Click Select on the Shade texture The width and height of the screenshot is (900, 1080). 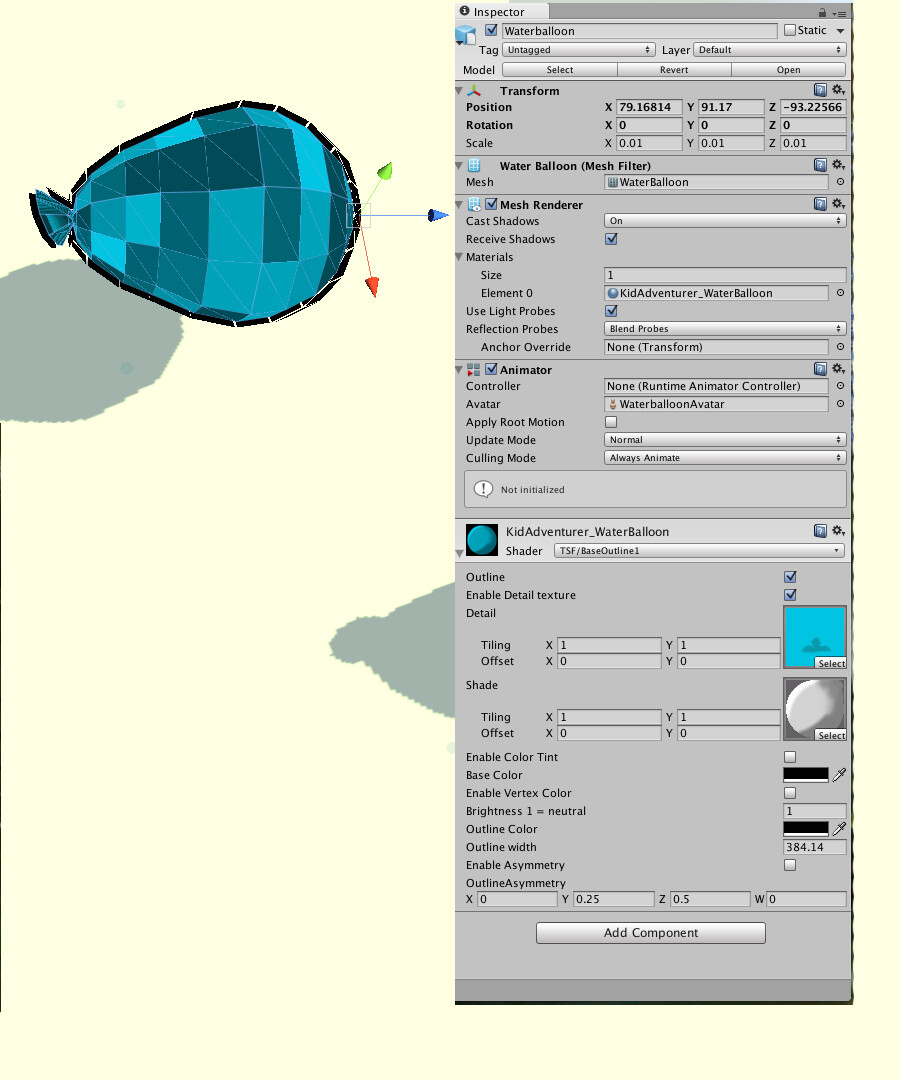click(x=831, y=736)
